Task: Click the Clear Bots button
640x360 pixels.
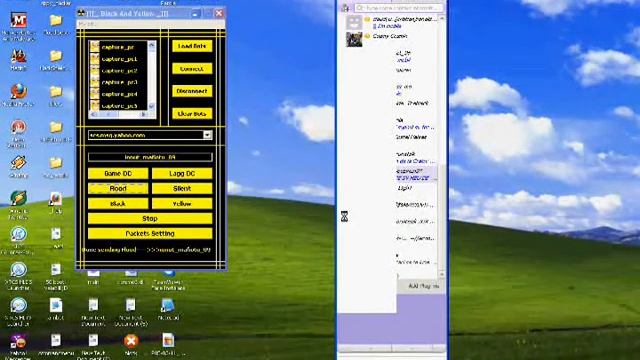Action: tap(192, 113)
